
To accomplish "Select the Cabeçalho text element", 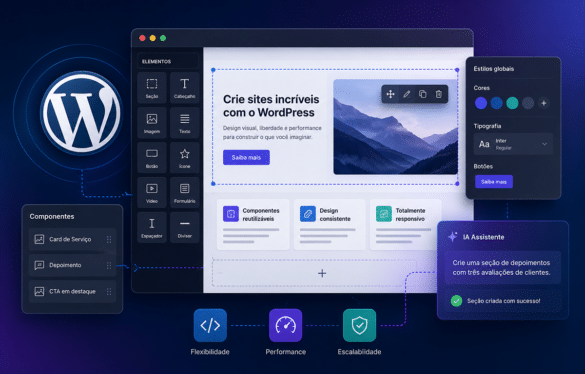I will pos(184,88).
